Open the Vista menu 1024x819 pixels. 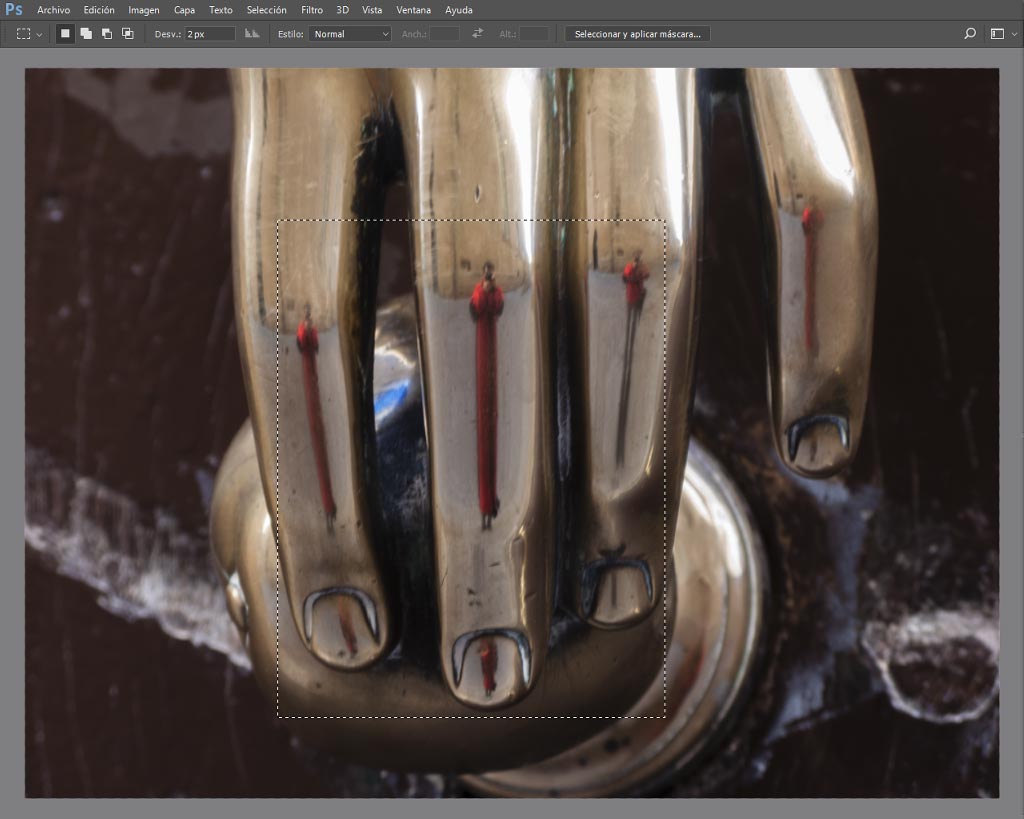click(x=372, y=10)
